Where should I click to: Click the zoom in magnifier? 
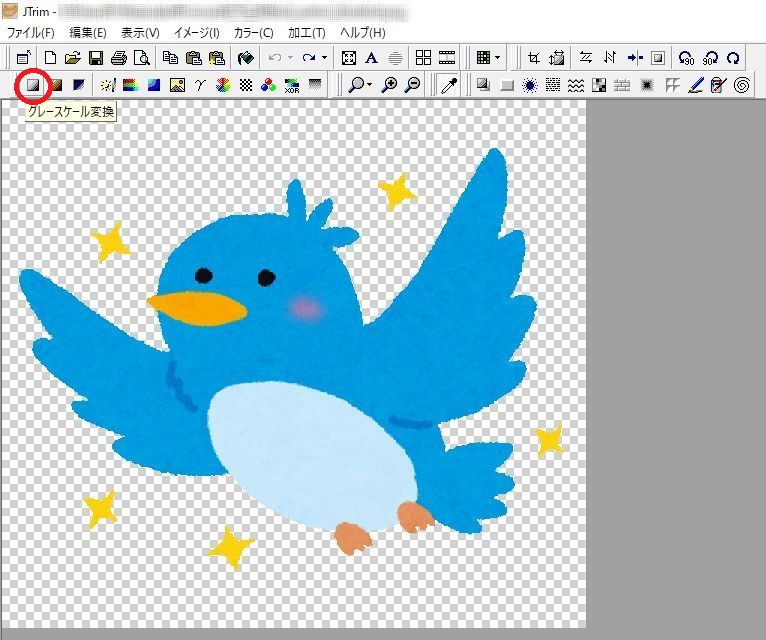[390, 86]
